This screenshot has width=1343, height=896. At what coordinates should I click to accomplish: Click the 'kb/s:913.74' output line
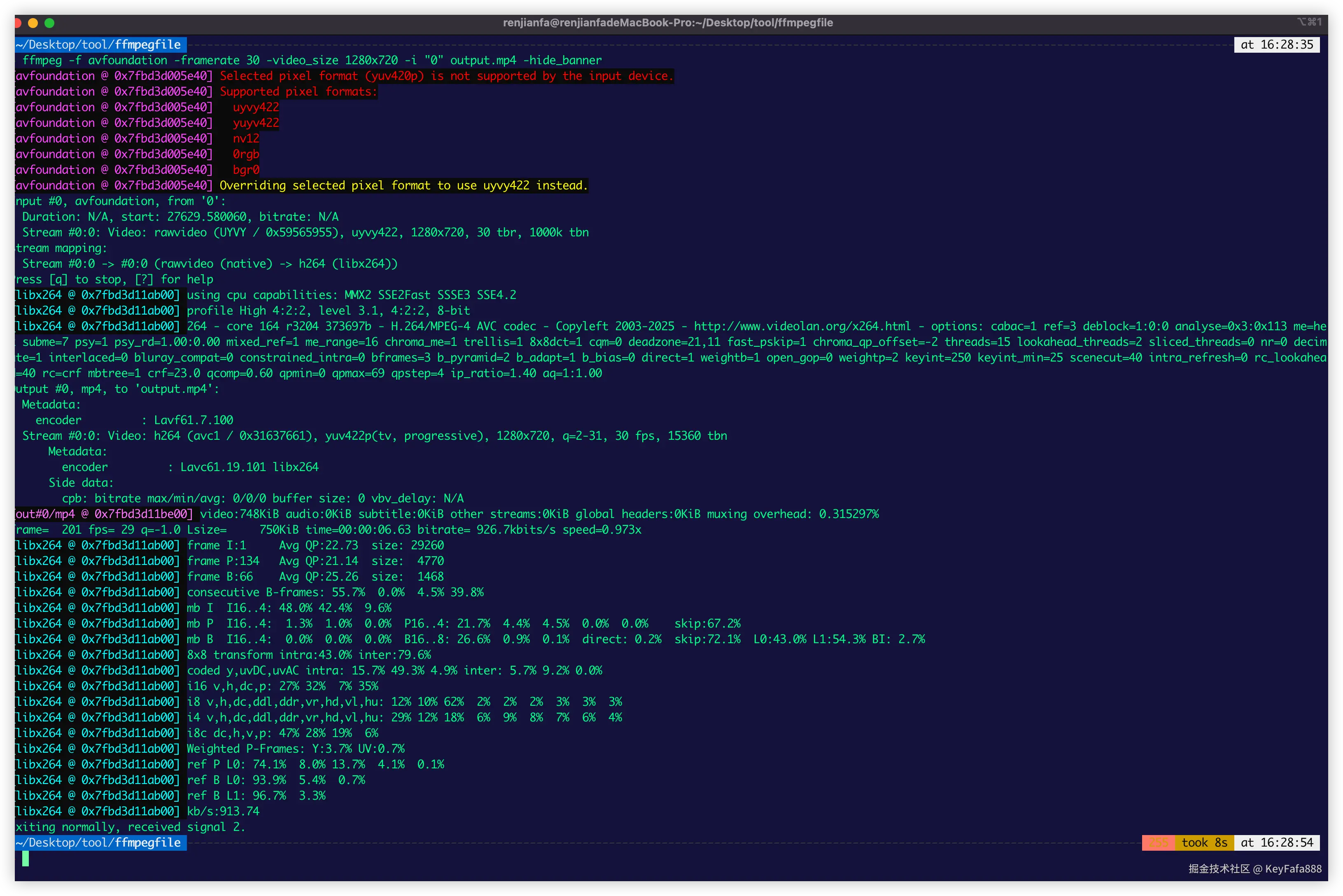223,812
